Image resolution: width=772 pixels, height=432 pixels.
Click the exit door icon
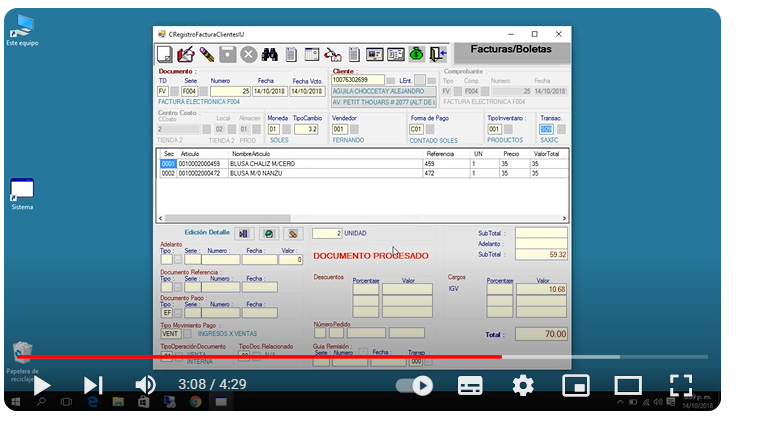point(438,54)
